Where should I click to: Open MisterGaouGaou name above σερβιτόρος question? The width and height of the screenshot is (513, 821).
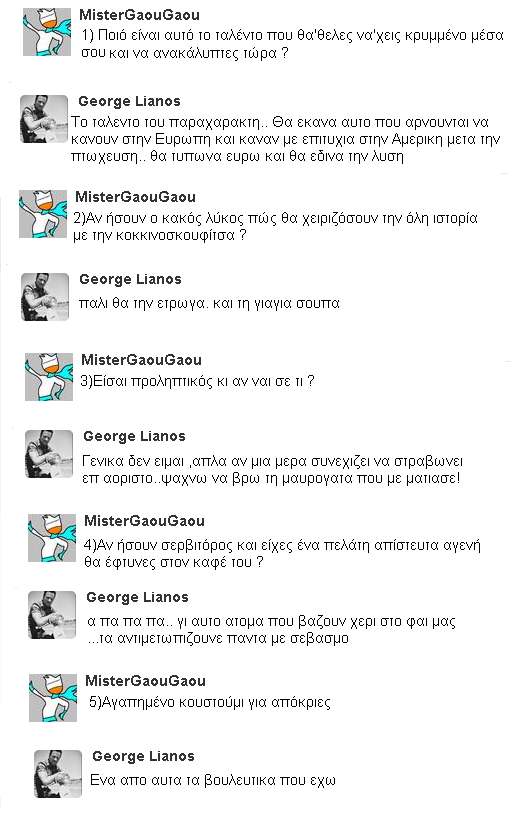[x=144, y=521]
